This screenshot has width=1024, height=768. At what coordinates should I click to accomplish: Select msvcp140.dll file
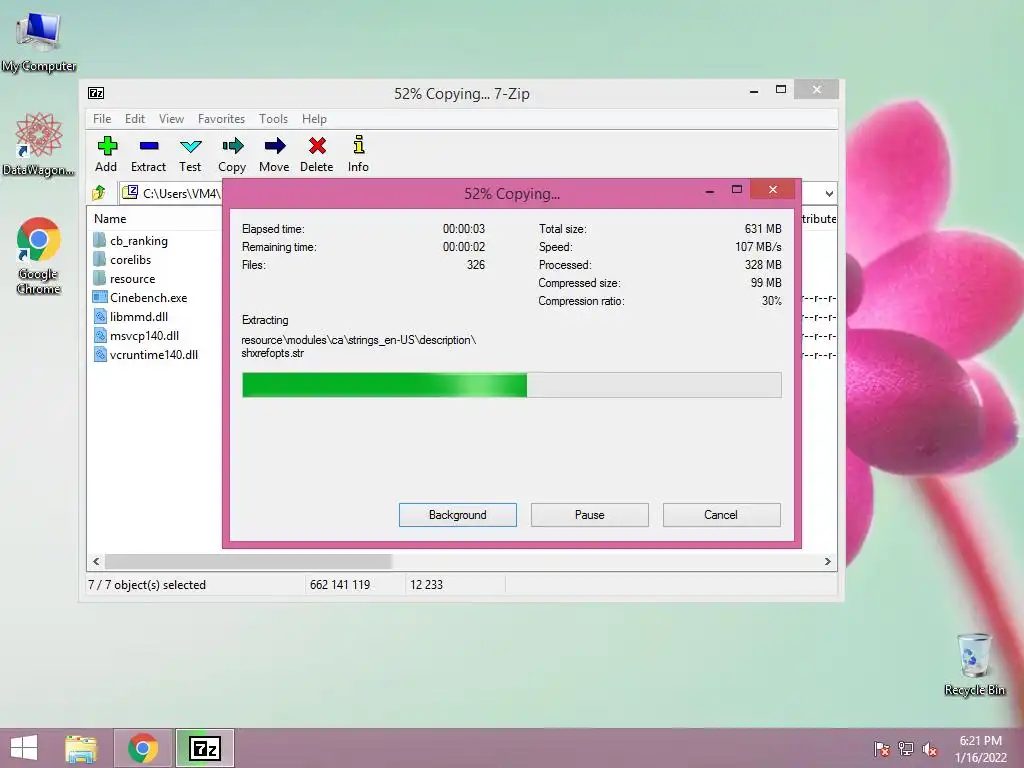(x=136, y=335)
